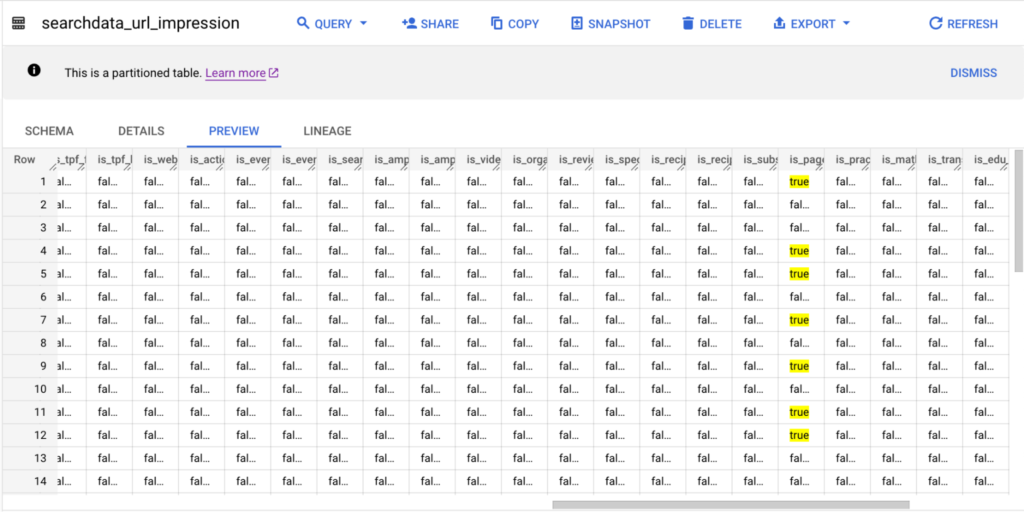Image resolution: width=1024 pixels, height=512 pixels.
Task: Click the is_prac column header
Action: [x=848, y=159]
